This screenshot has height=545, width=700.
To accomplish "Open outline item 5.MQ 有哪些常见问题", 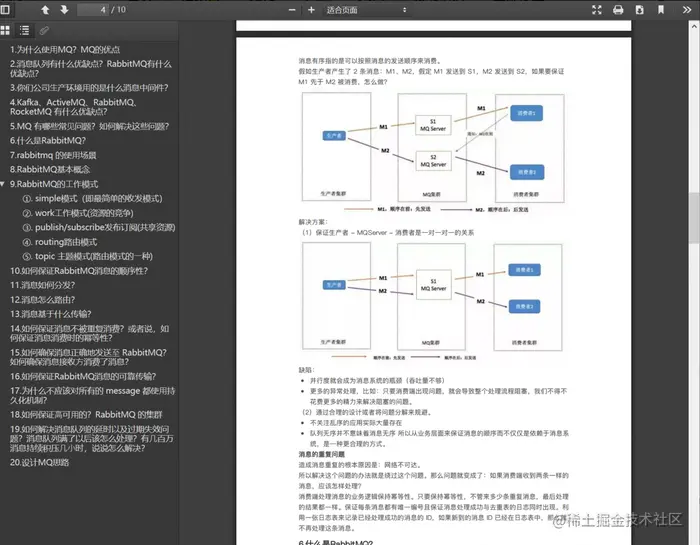I will click(89, 126).
